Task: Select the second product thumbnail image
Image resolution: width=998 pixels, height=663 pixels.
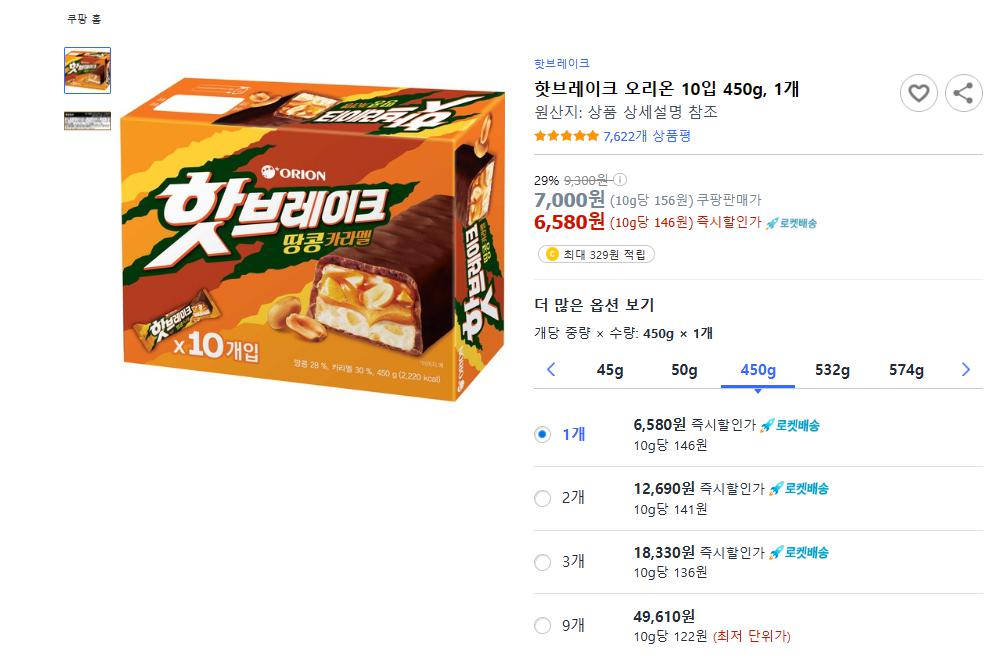Action: 88,120
